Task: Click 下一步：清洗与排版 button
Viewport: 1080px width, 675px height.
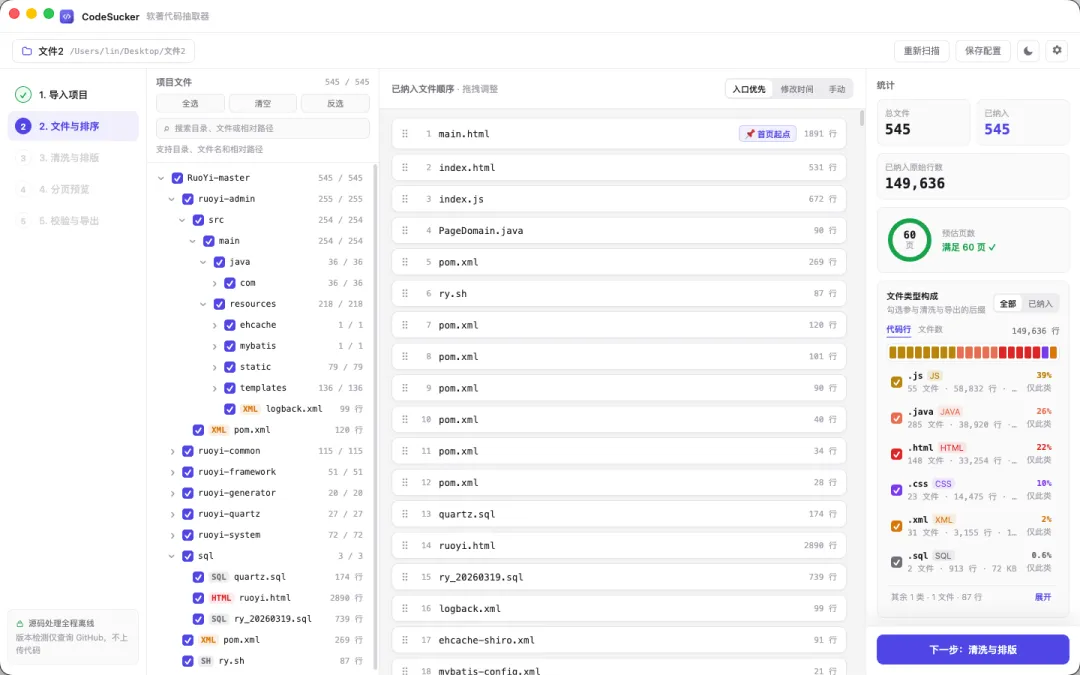Action: pos(973,650)
